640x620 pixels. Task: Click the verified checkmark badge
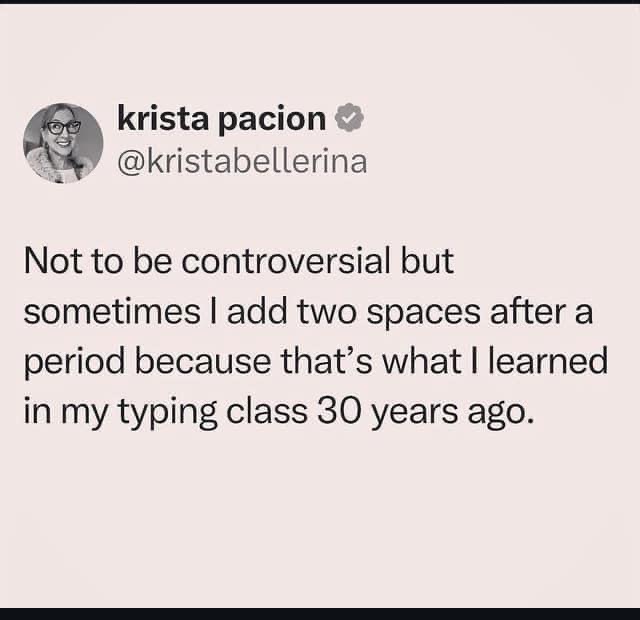pyautogui.click(x=347, y=119)
